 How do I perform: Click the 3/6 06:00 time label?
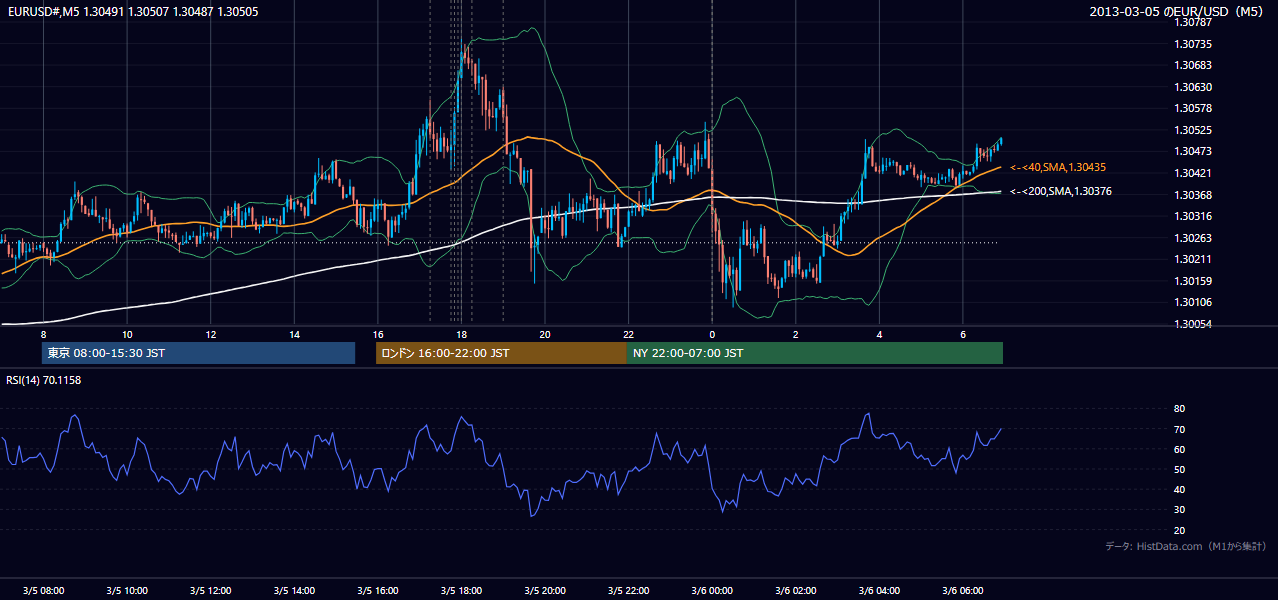click(963, 590)
